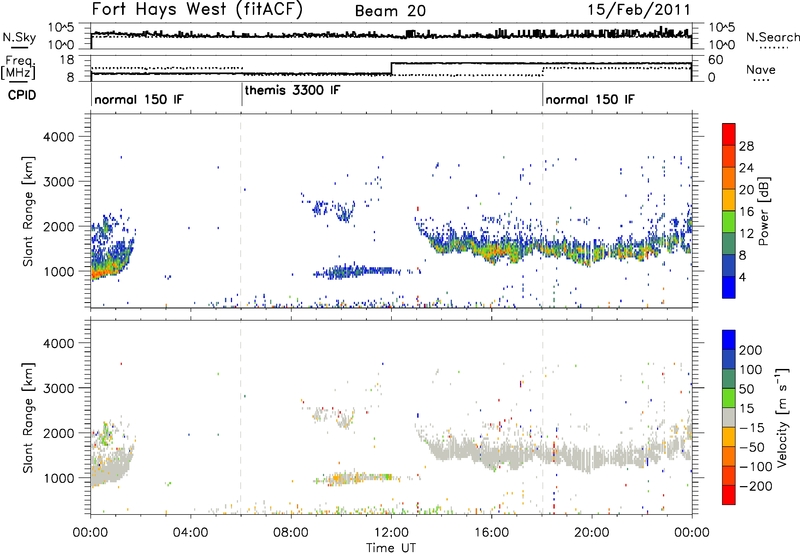This screenshot has width=800, height=554.
Task: Click '3000' tick on velocity panel
Action: [58, 388]
